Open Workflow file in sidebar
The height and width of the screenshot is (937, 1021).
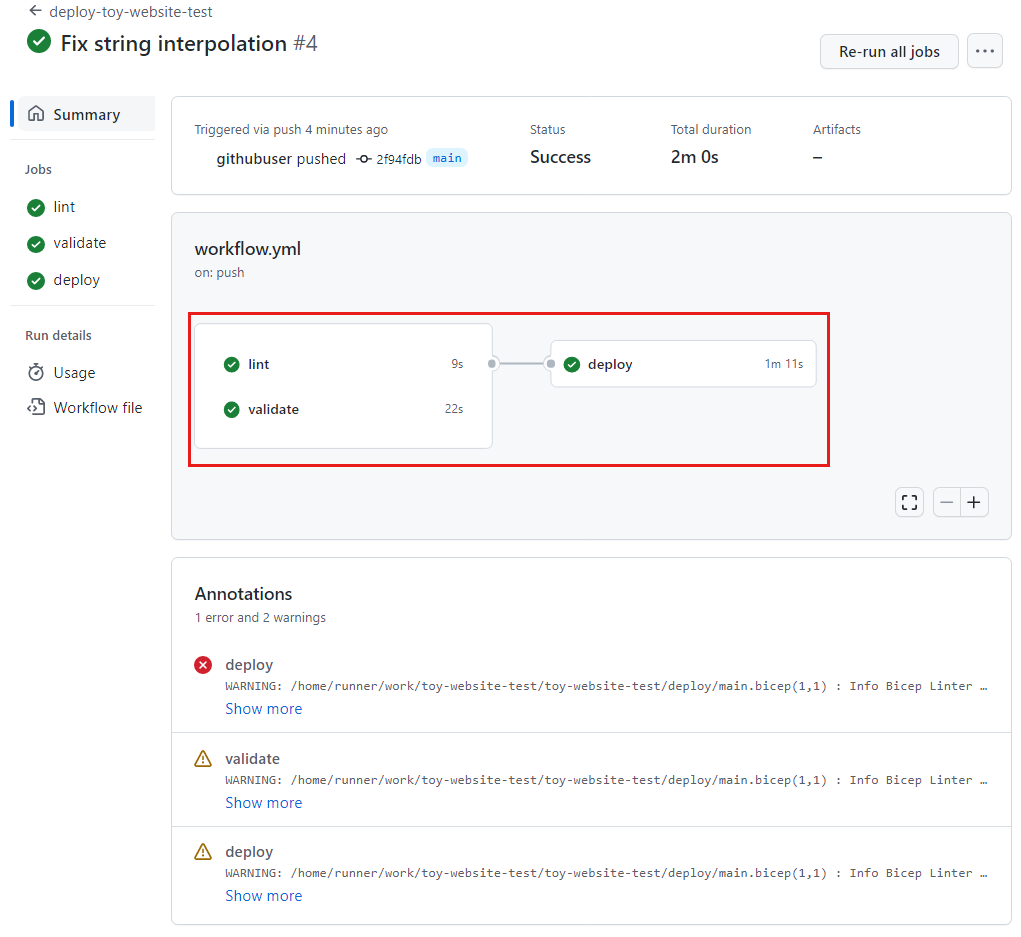(x=98, y=408)
